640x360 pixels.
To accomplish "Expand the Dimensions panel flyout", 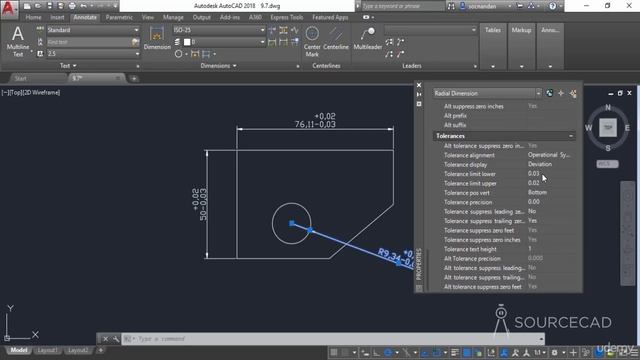I will (x=218, y=66).
